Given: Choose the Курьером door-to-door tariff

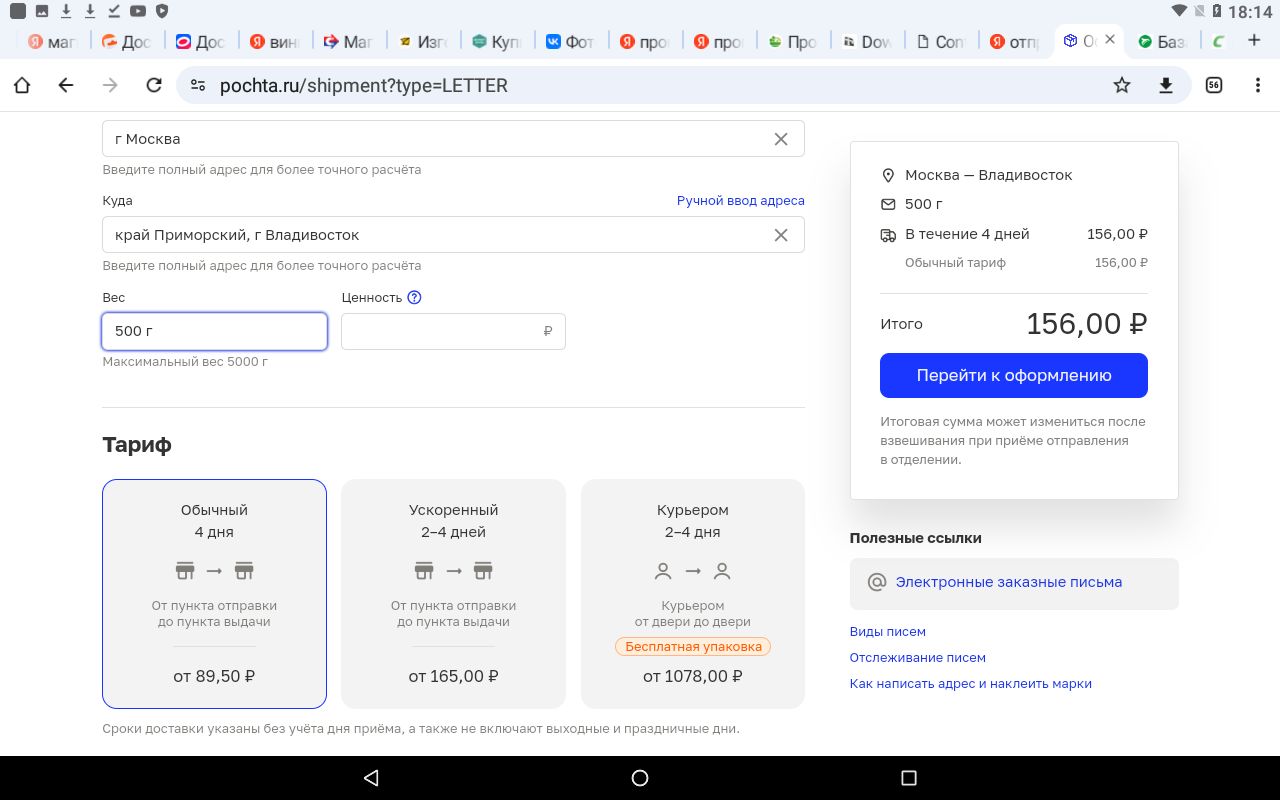Looking at the screenshot, I should pyautogui.click(x=692, y=593).
